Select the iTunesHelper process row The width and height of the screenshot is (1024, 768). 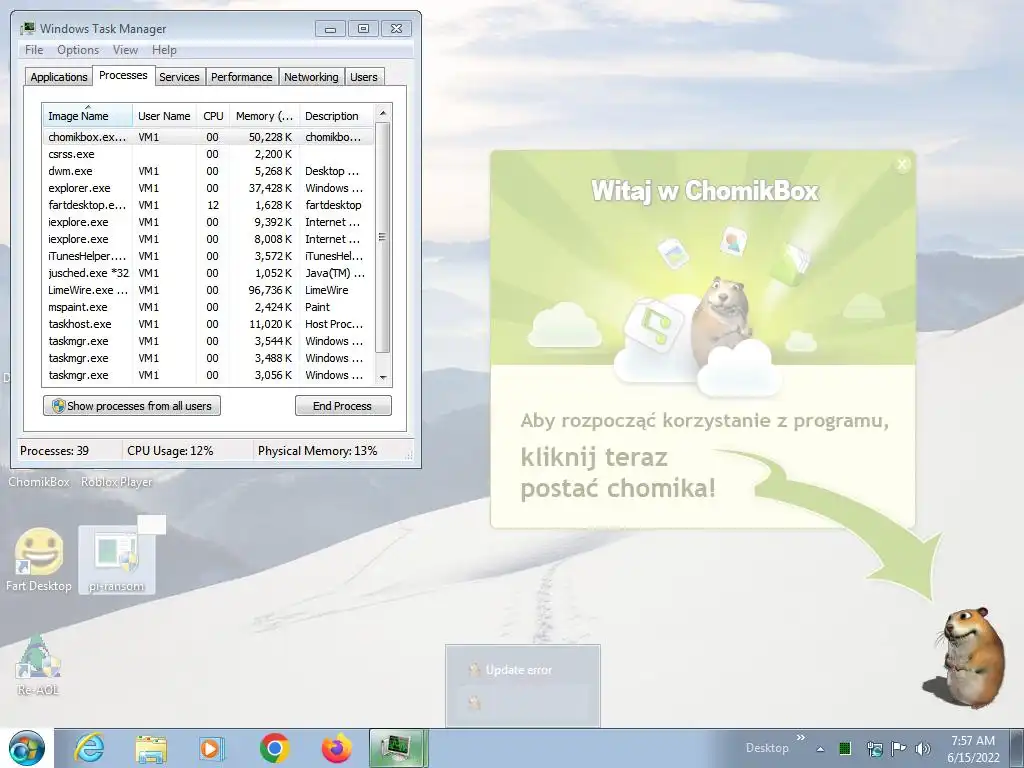tap(208, 256)
